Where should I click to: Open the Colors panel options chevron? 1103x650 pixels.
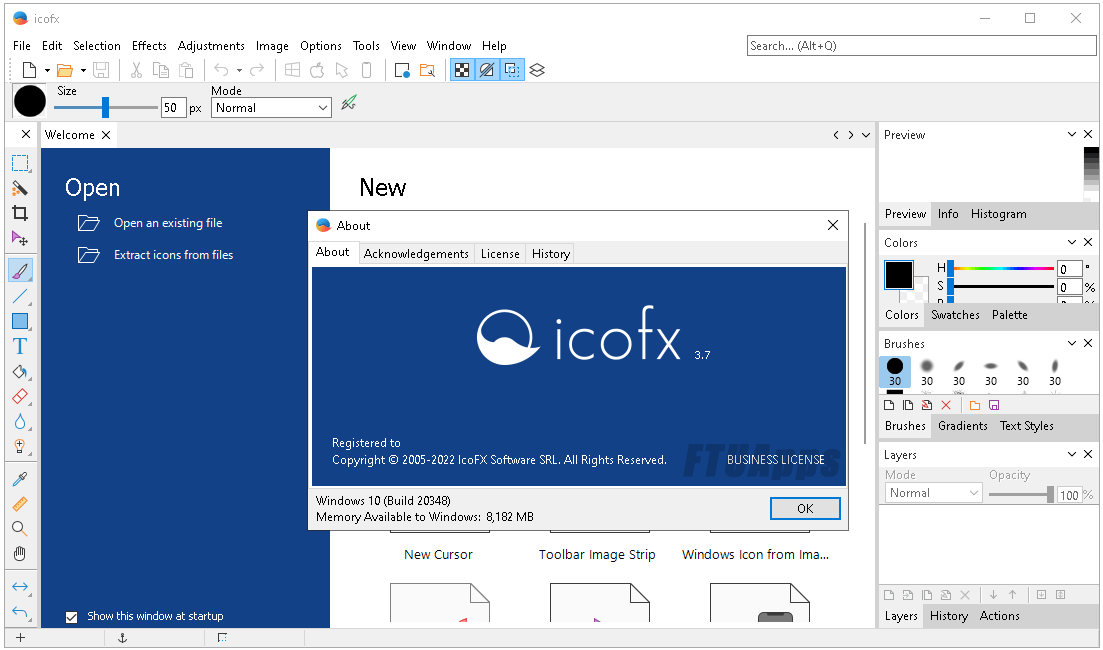pyautogui.click(x=1071, y=242)
